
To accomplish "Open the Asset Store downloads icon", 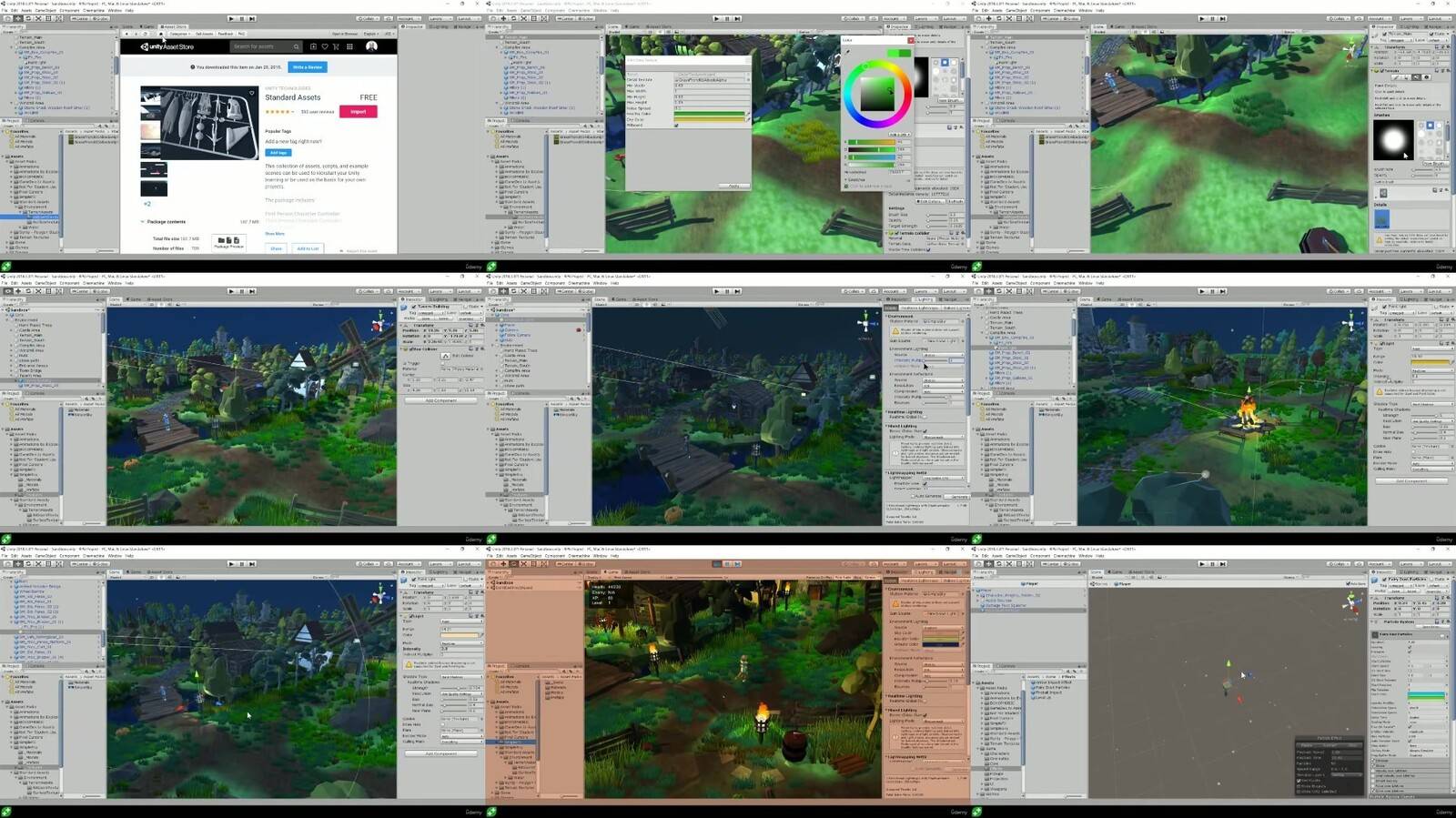I will 313,46.
